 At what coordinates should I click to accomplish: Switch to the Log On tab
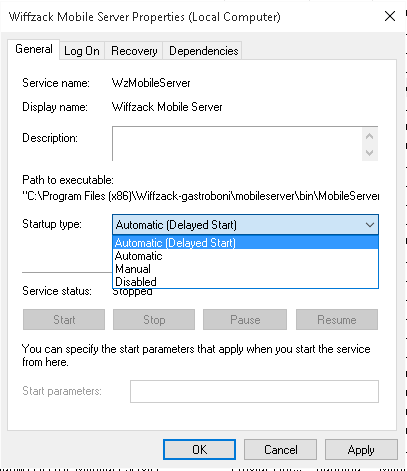82,51
